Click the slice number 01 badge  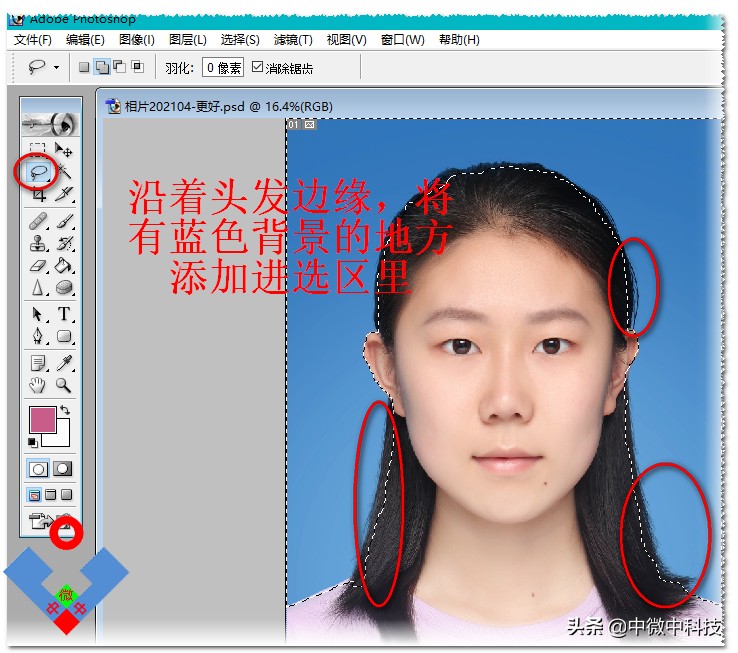coord(293,124)
